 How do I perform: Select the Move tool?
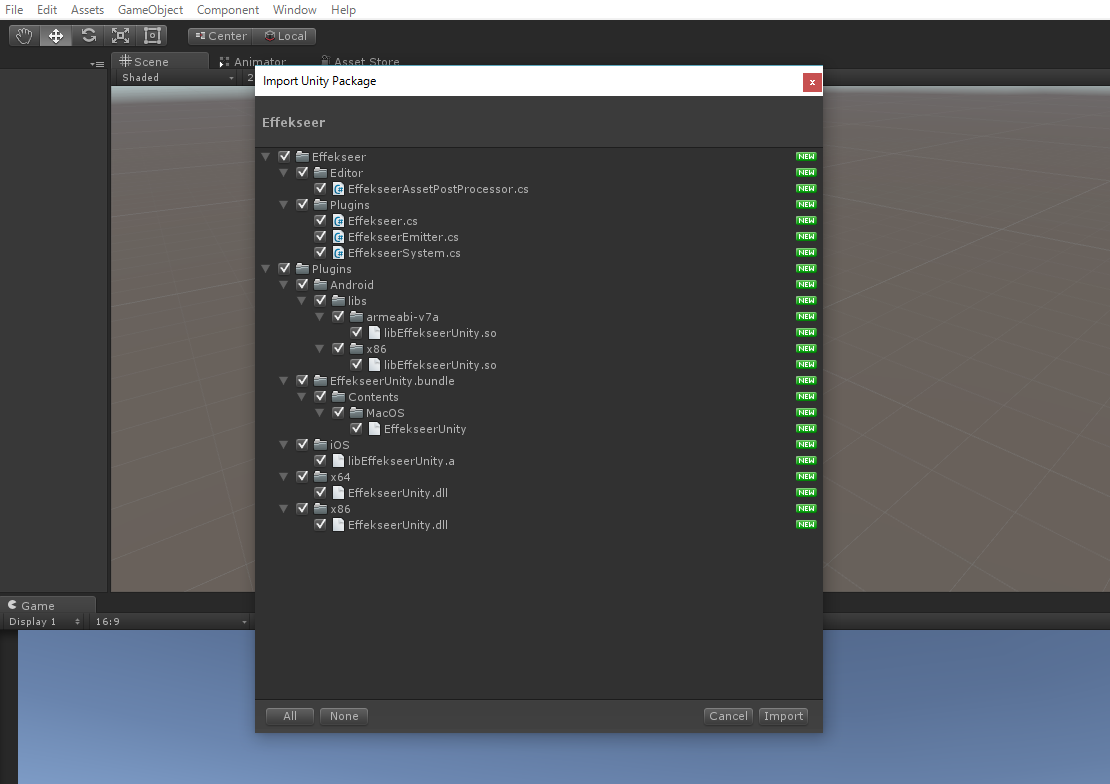55,35
